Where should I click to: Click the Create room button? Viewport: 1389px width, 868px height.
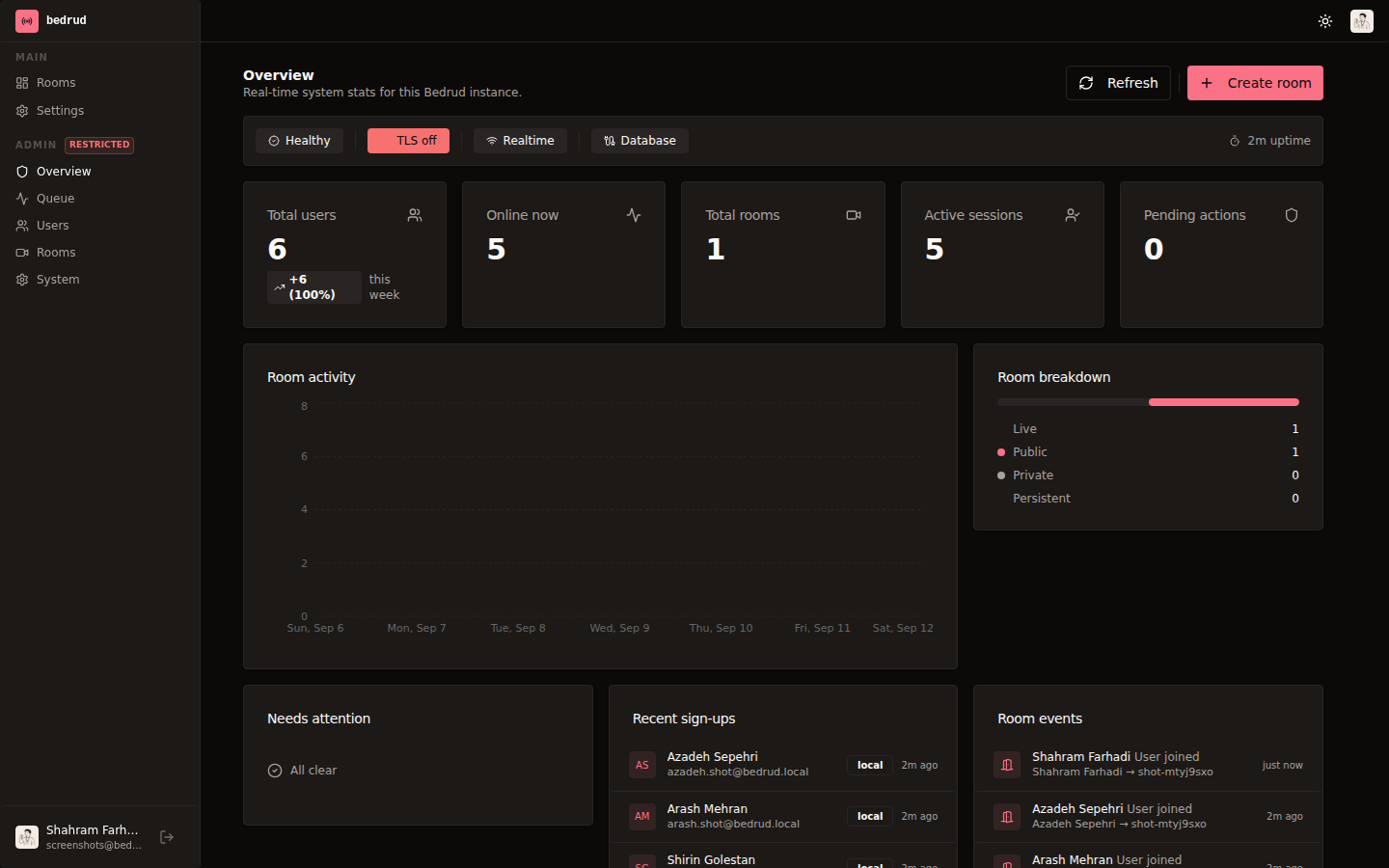click(1255, 83)
